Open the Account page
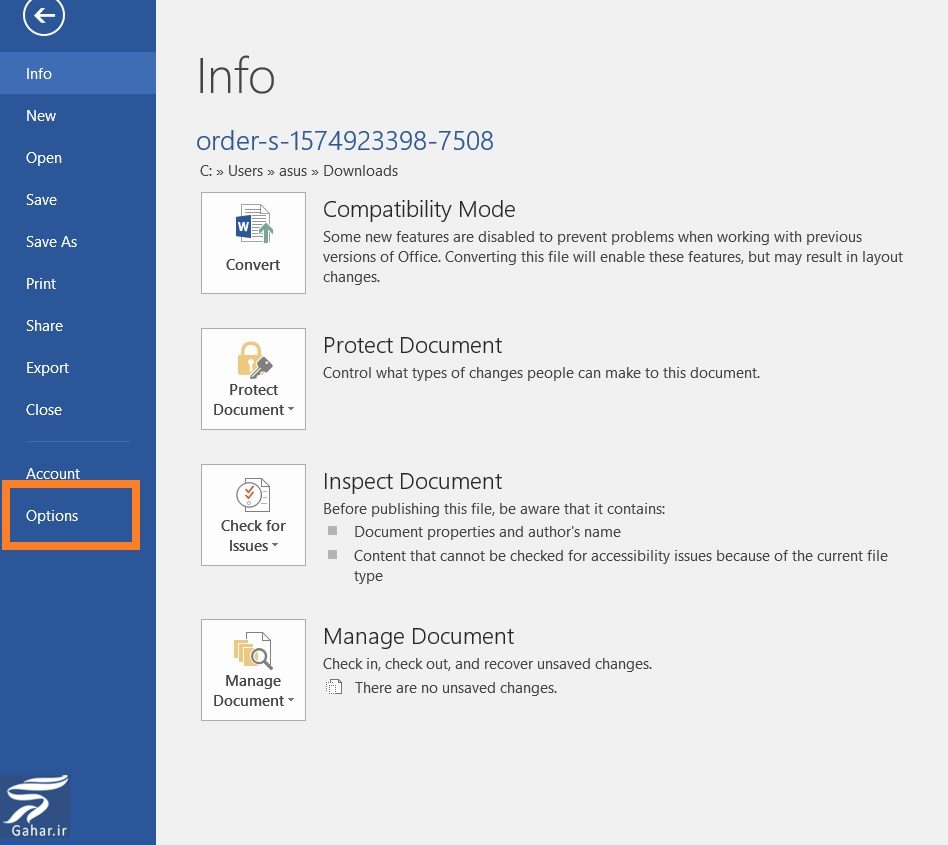This screenshot has width=948, height=845. coord(78,473)
